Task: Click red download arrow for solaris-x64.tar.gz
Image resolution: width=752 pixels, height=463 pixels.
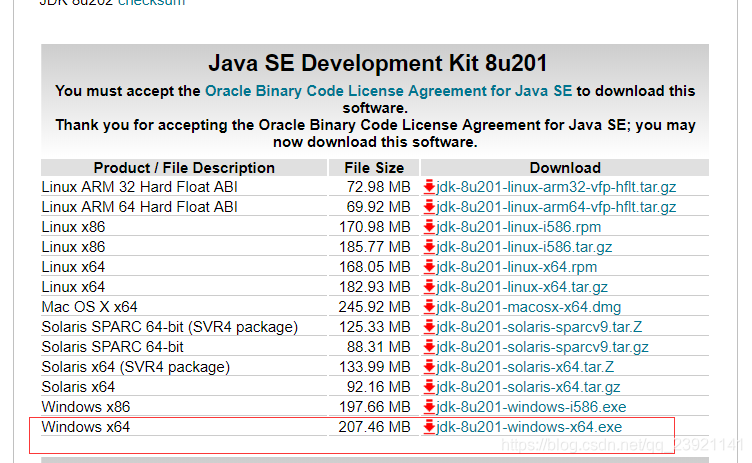Action: pos(429,387)
